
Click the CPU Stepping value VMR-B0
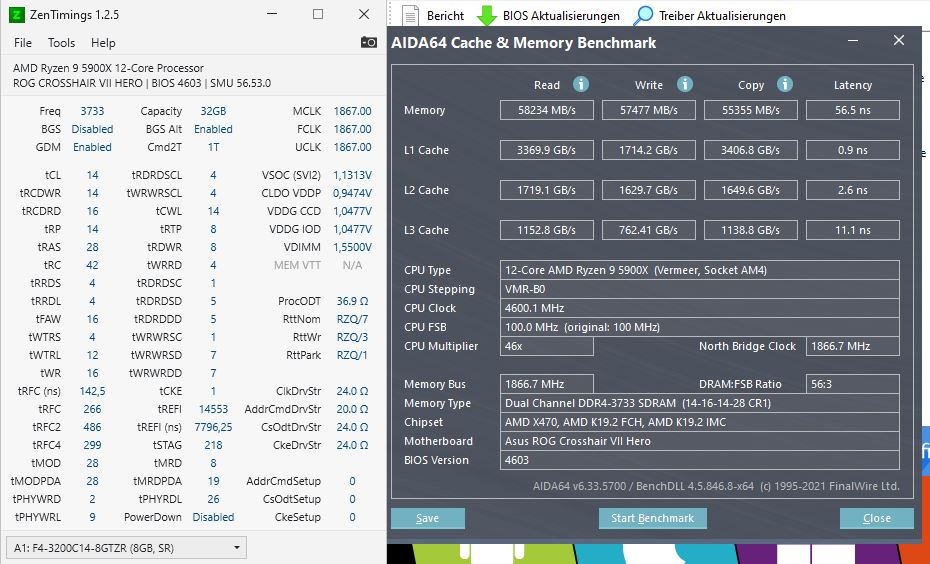pyautogui.click(x=700, y=289)
